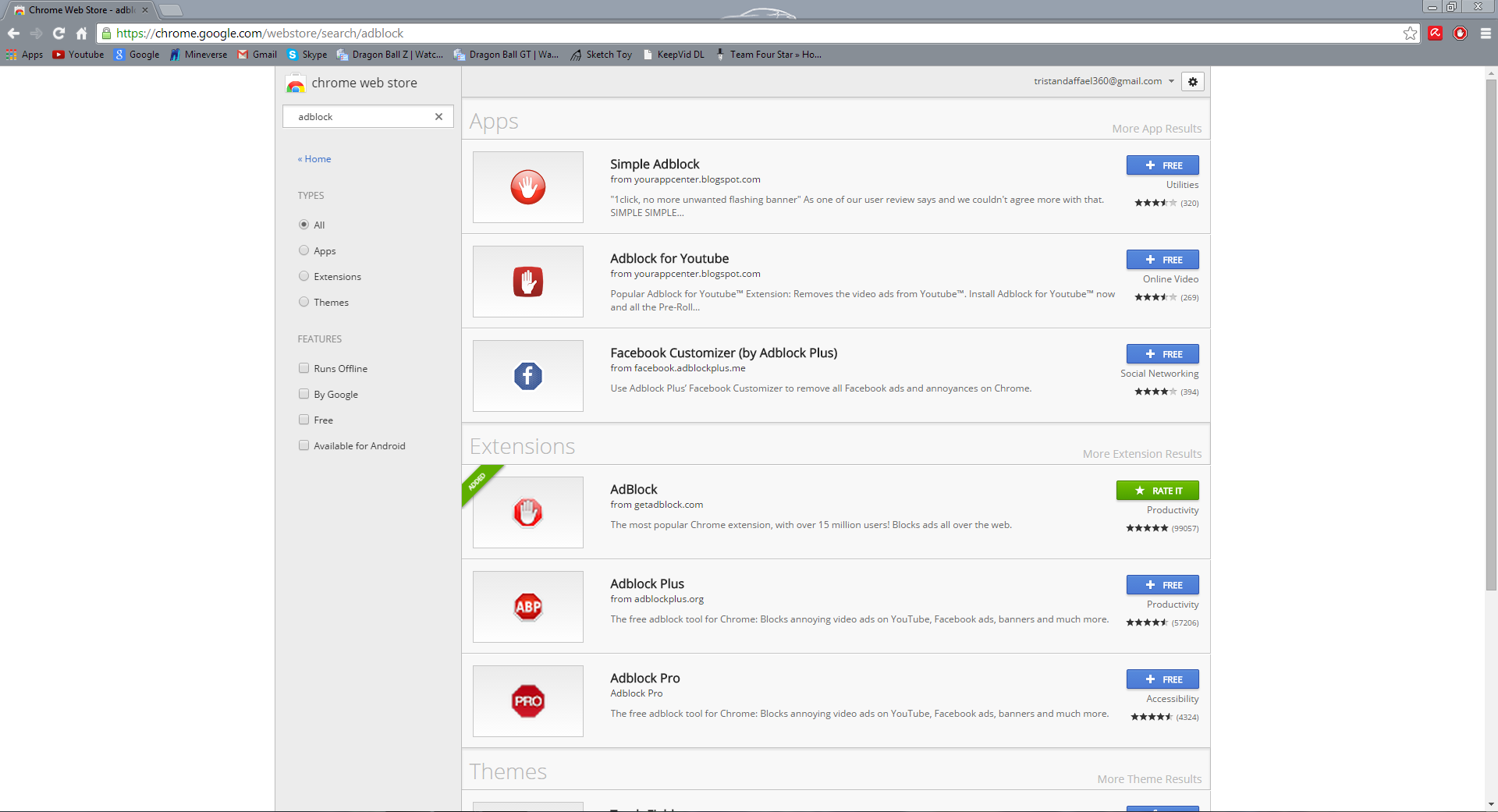Enable the Available for Android checkbox
Screen dimensions: 1498x812
click(x=304, y=445)
